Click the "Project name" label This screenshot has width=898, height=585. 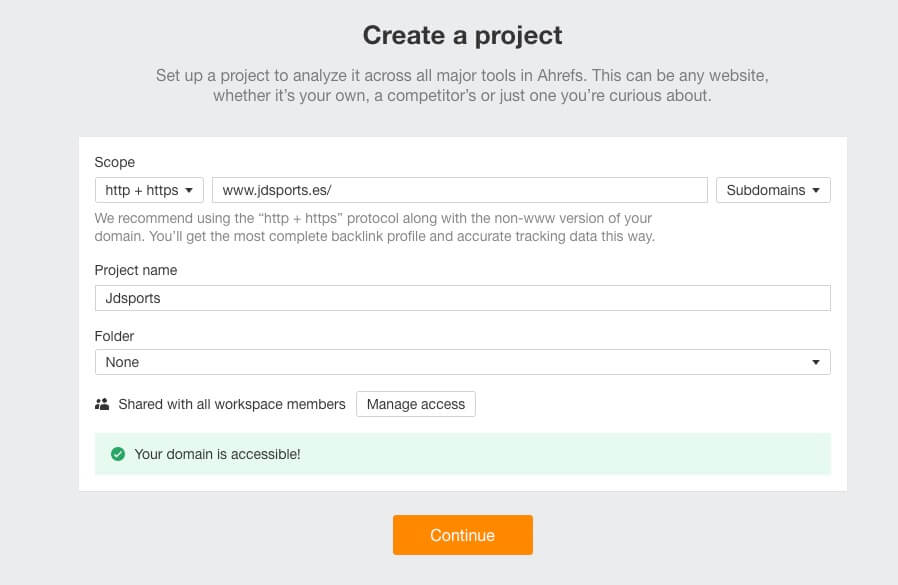[x=135, y=270]
